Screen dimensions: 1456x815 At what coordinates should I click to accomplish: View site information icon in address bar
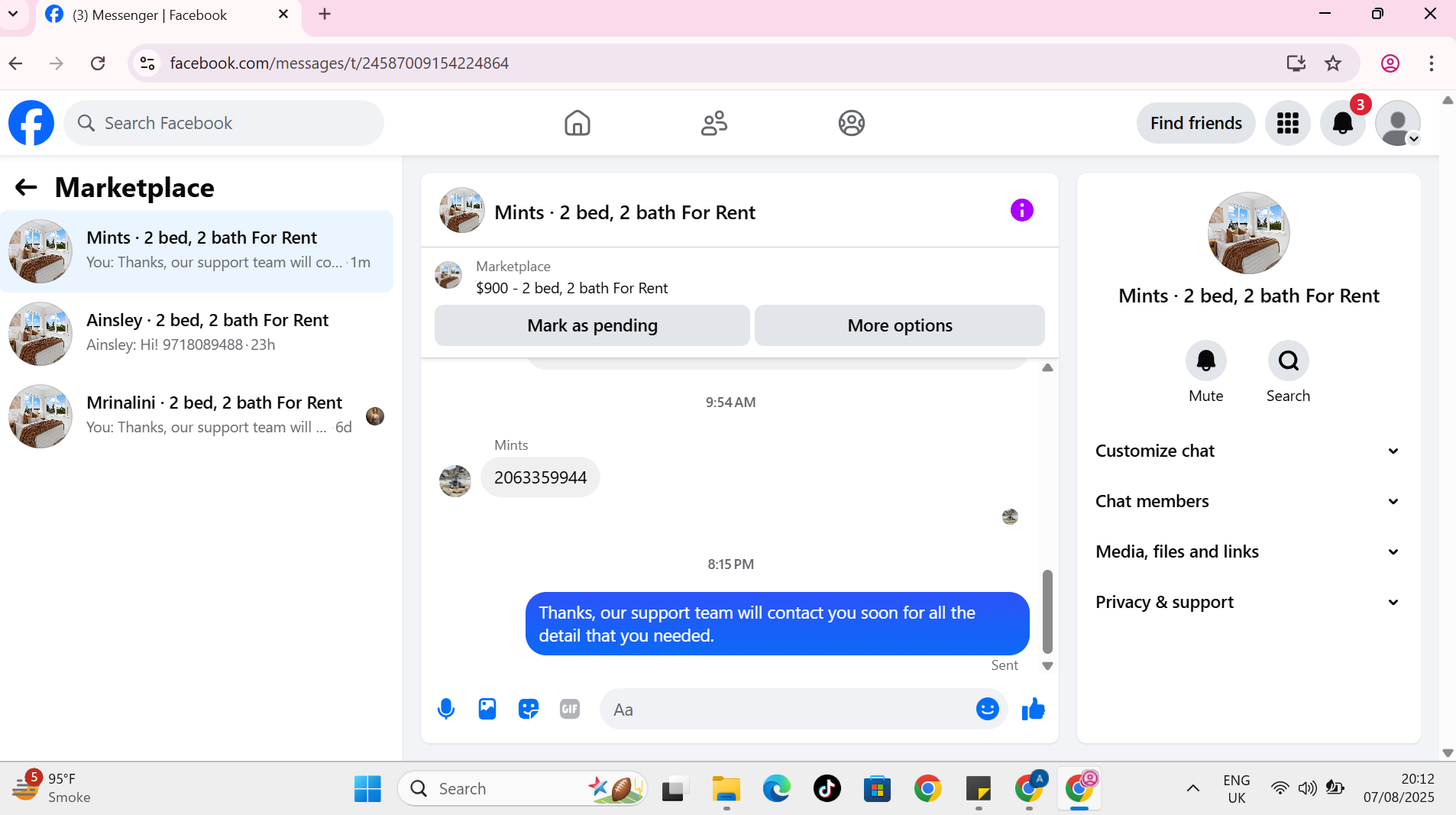coord(147,63)
